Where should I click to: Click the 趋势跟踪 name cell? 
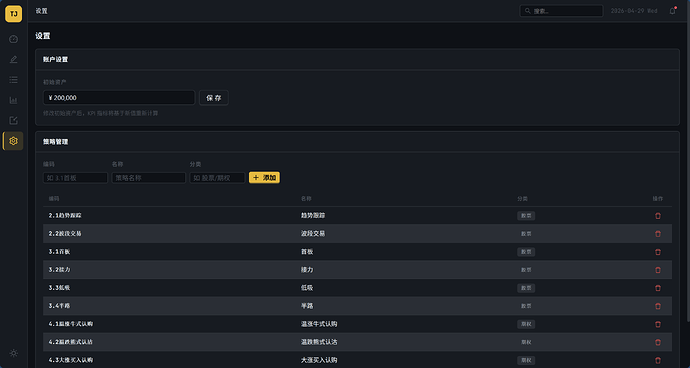[x=313, y=216]
